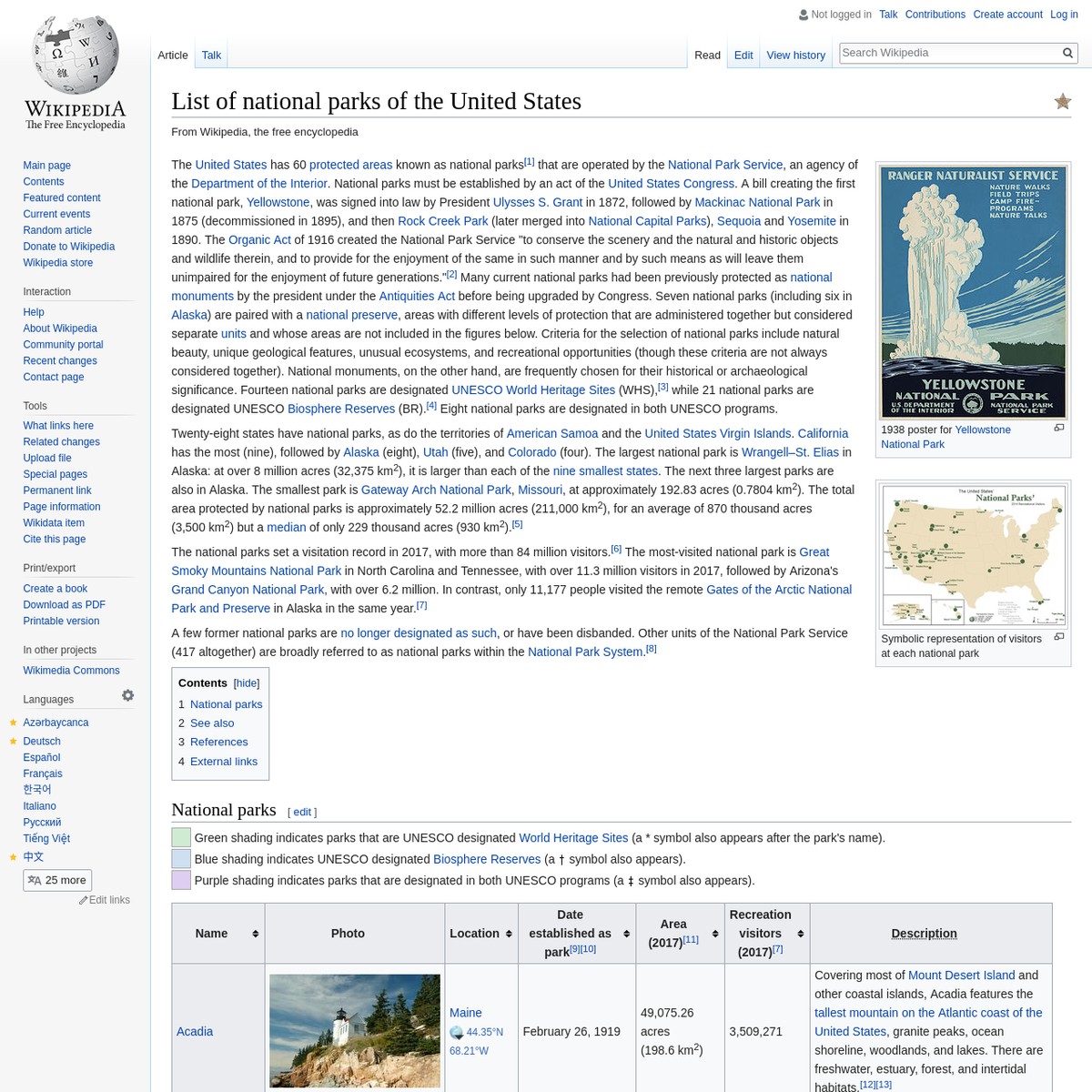Click the Organic Act link
The image size is (1092, 1092).
[259, 240]
